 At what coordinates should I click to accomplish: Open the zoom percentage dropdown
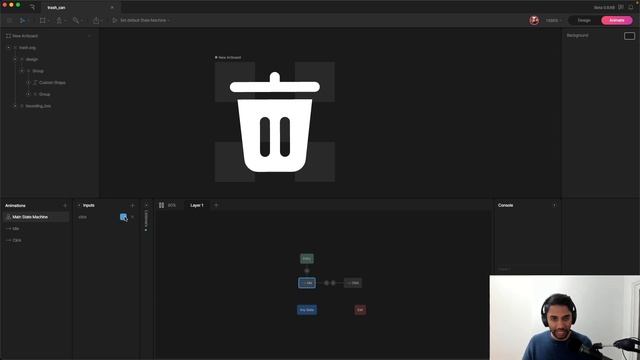553,20
